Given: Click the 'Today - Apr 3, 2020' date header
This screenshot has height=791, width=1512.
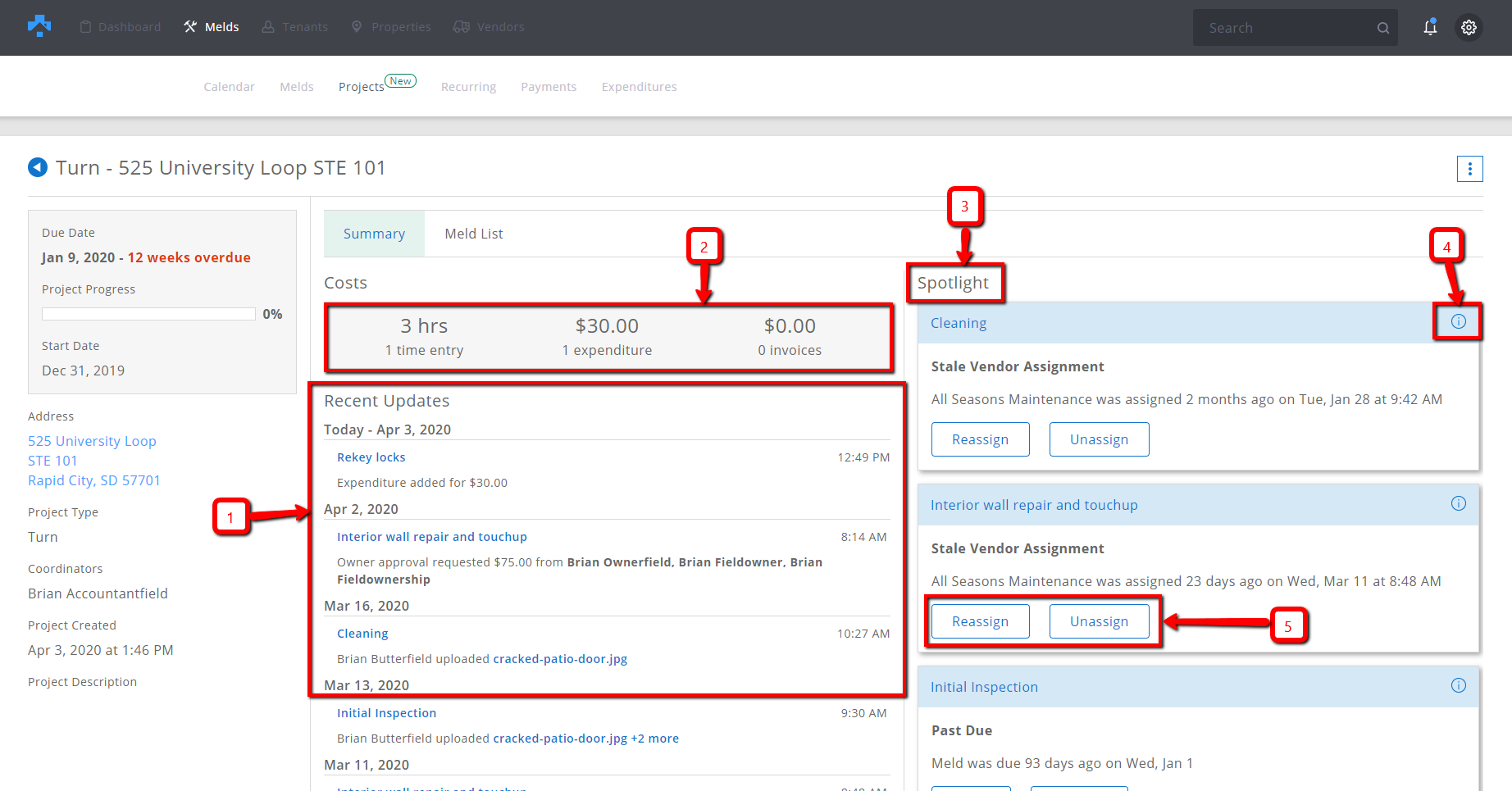Looking at the screenshot, I should pos(387,430).
